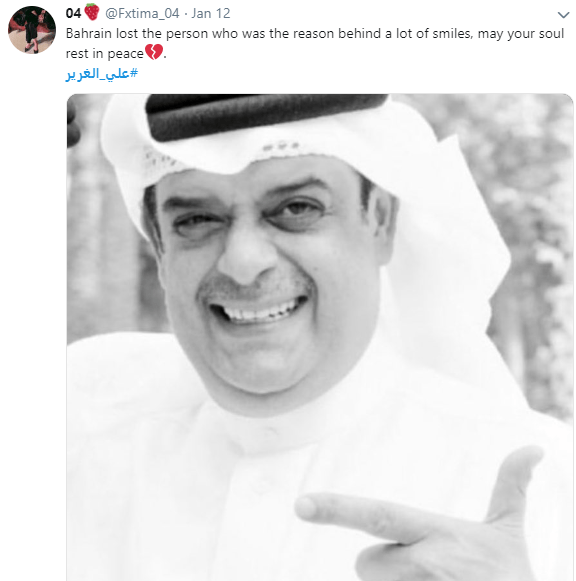Click the strawberry emoji beside the name
Viewport: 576px width, 581px height.
coord(91,12)
